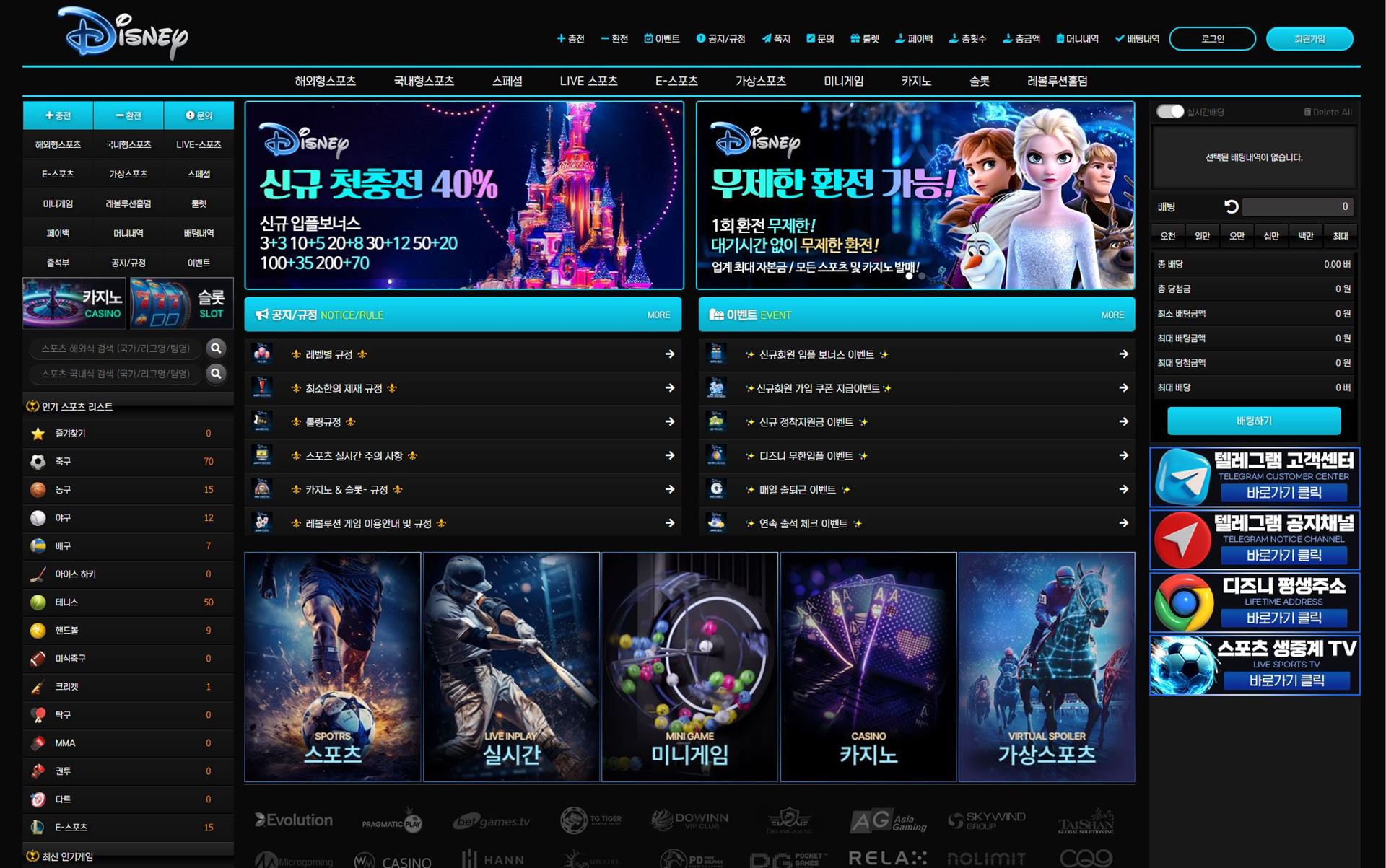
Task: Select 농구 basketball in sports list
Action: point(128,489)
